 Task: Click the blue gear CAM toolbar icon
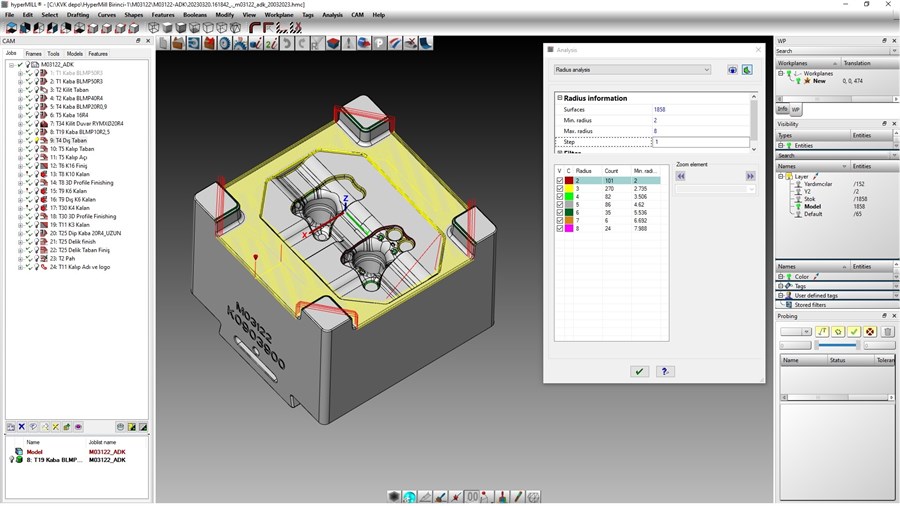(x=225, y=43)
